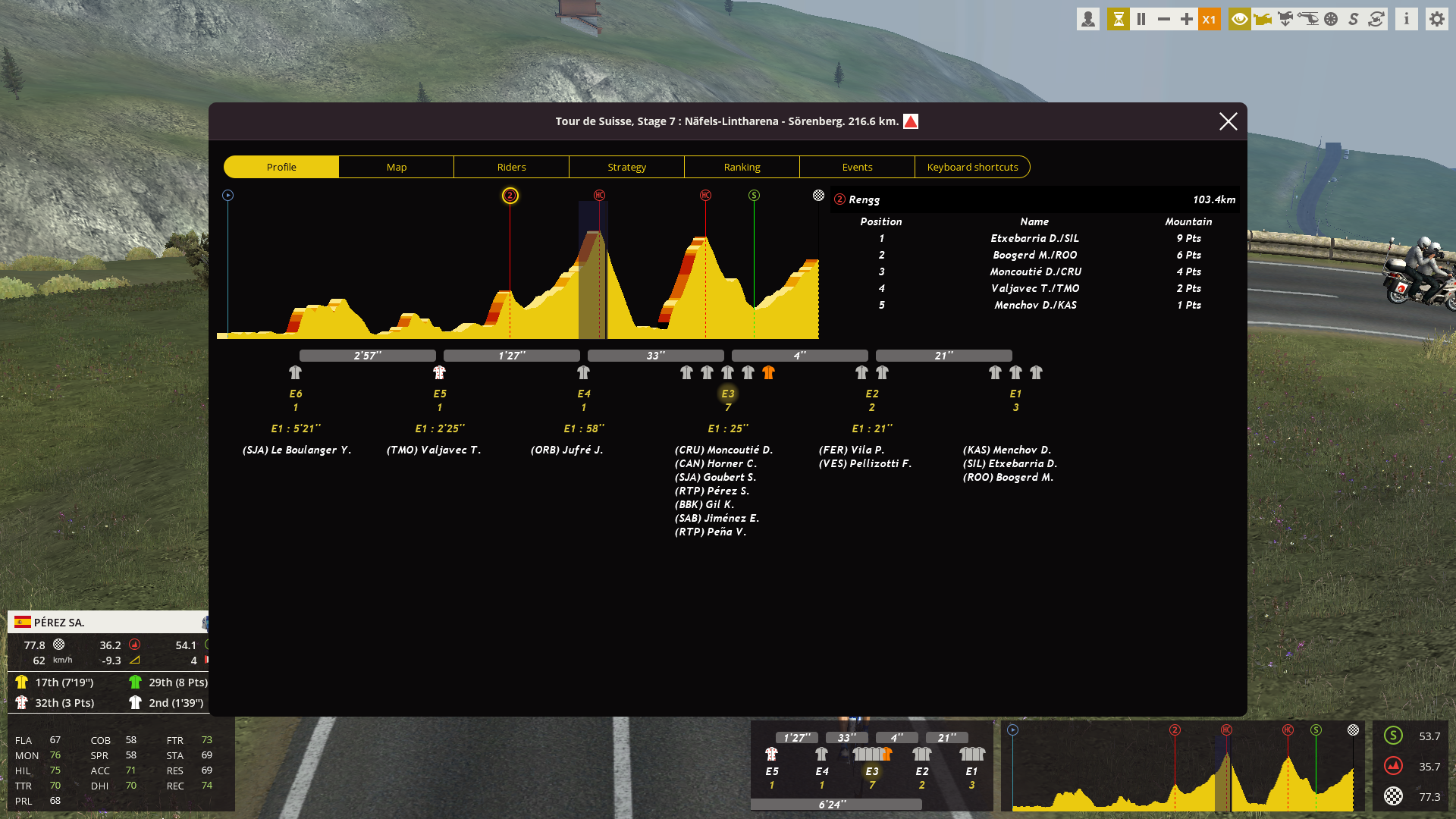The height and width of the screenshot is (819, 1456).
Task: Select E5 group in bottom mini panel
Action: (772, 771)
